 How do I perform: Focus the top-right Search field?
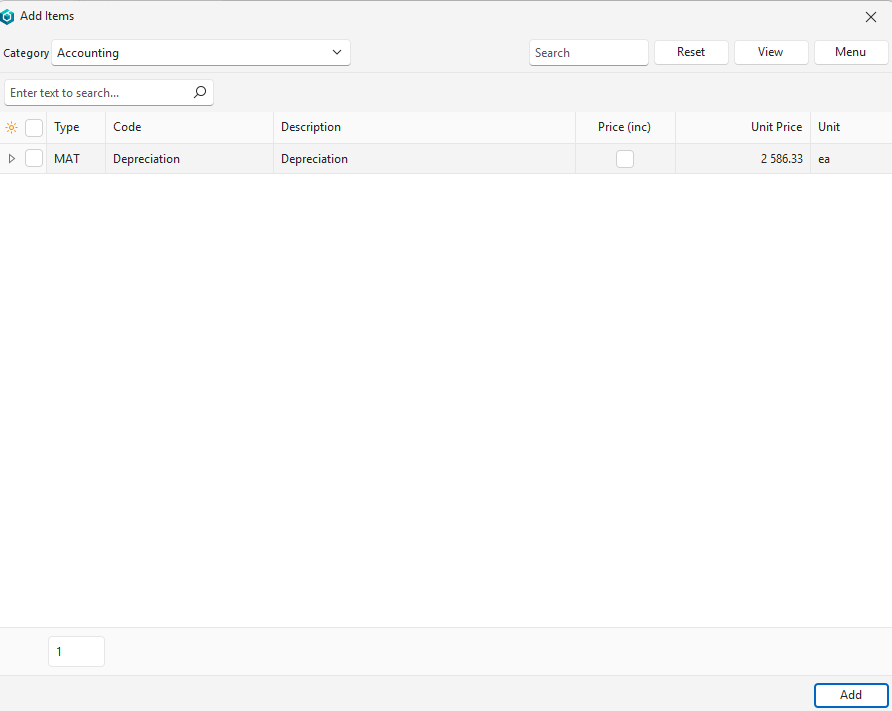[x=588, y=53]
